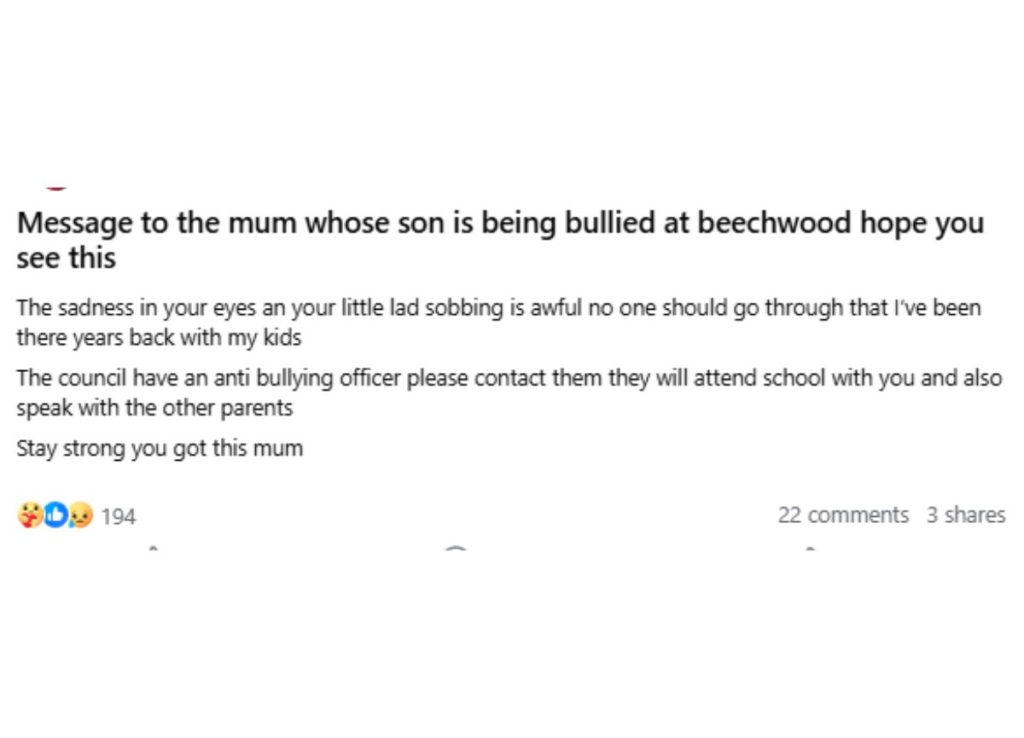Click the partially visible red profile avatar
The height and width of the screenshot is (738, 1024).
click(56, 187)
